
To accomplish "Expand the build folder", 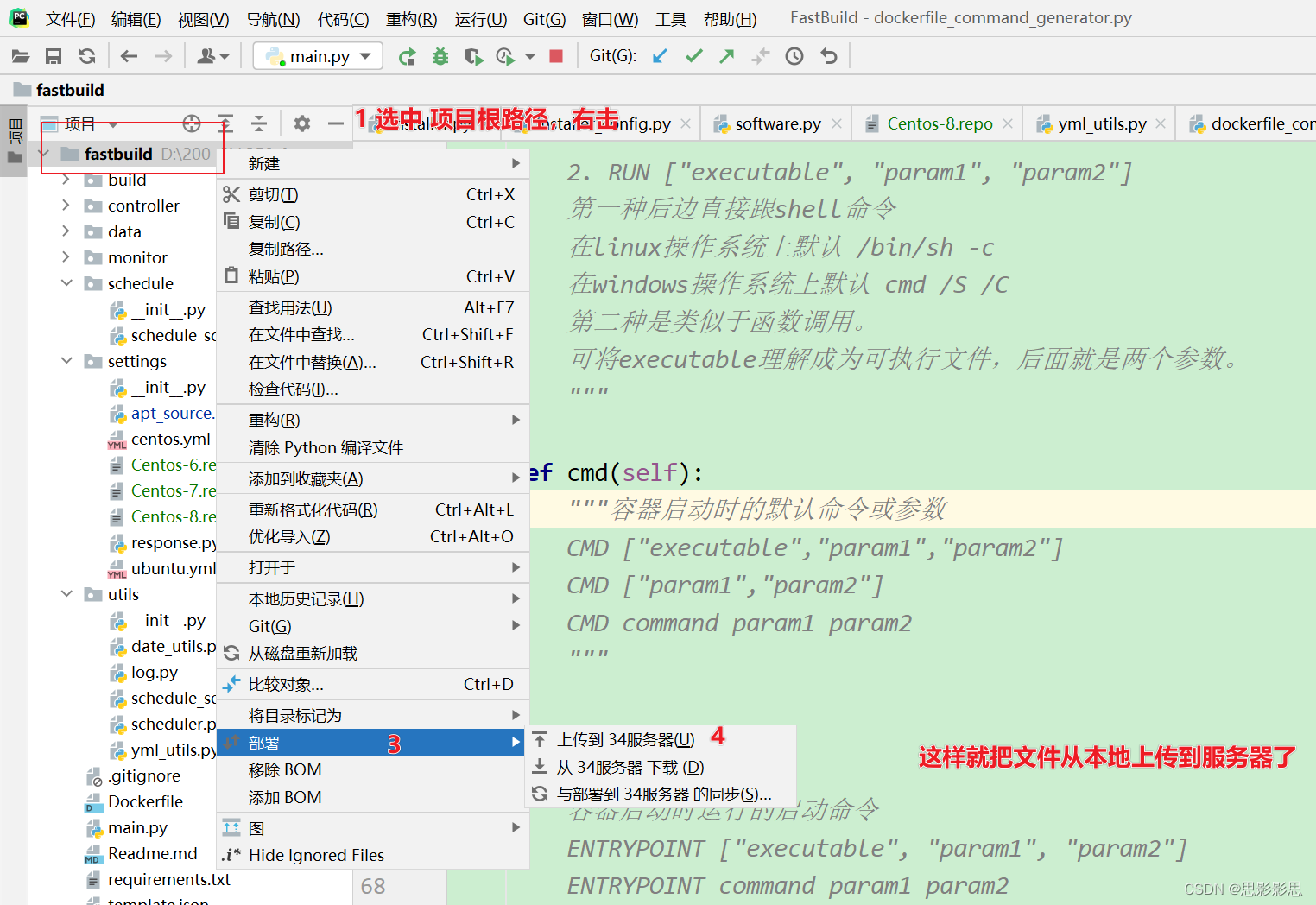I will click(x=66, y=180).
